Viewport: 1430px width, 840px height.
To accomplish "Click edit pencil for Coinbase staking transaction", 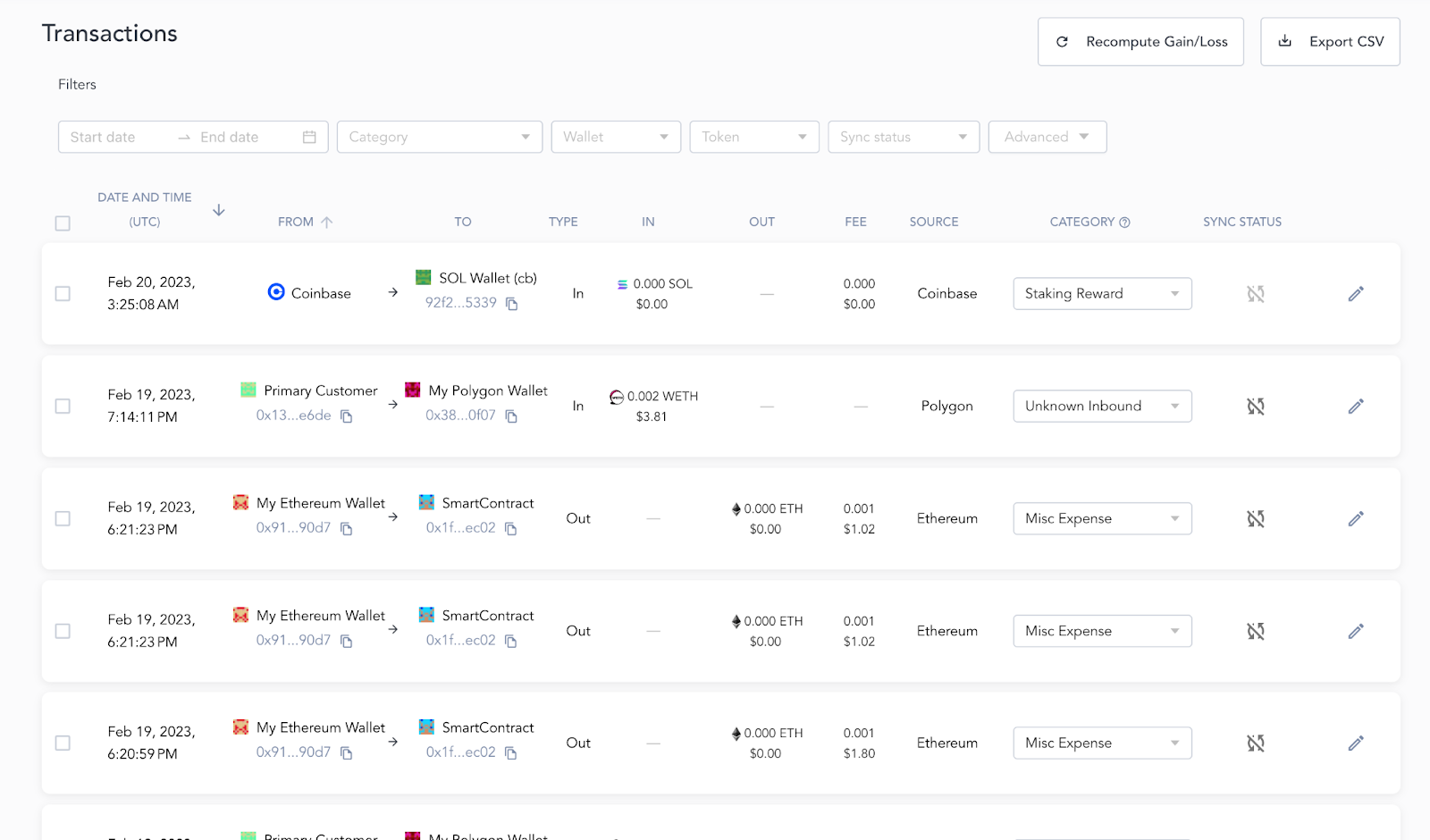I will [x=1355, y=294].
